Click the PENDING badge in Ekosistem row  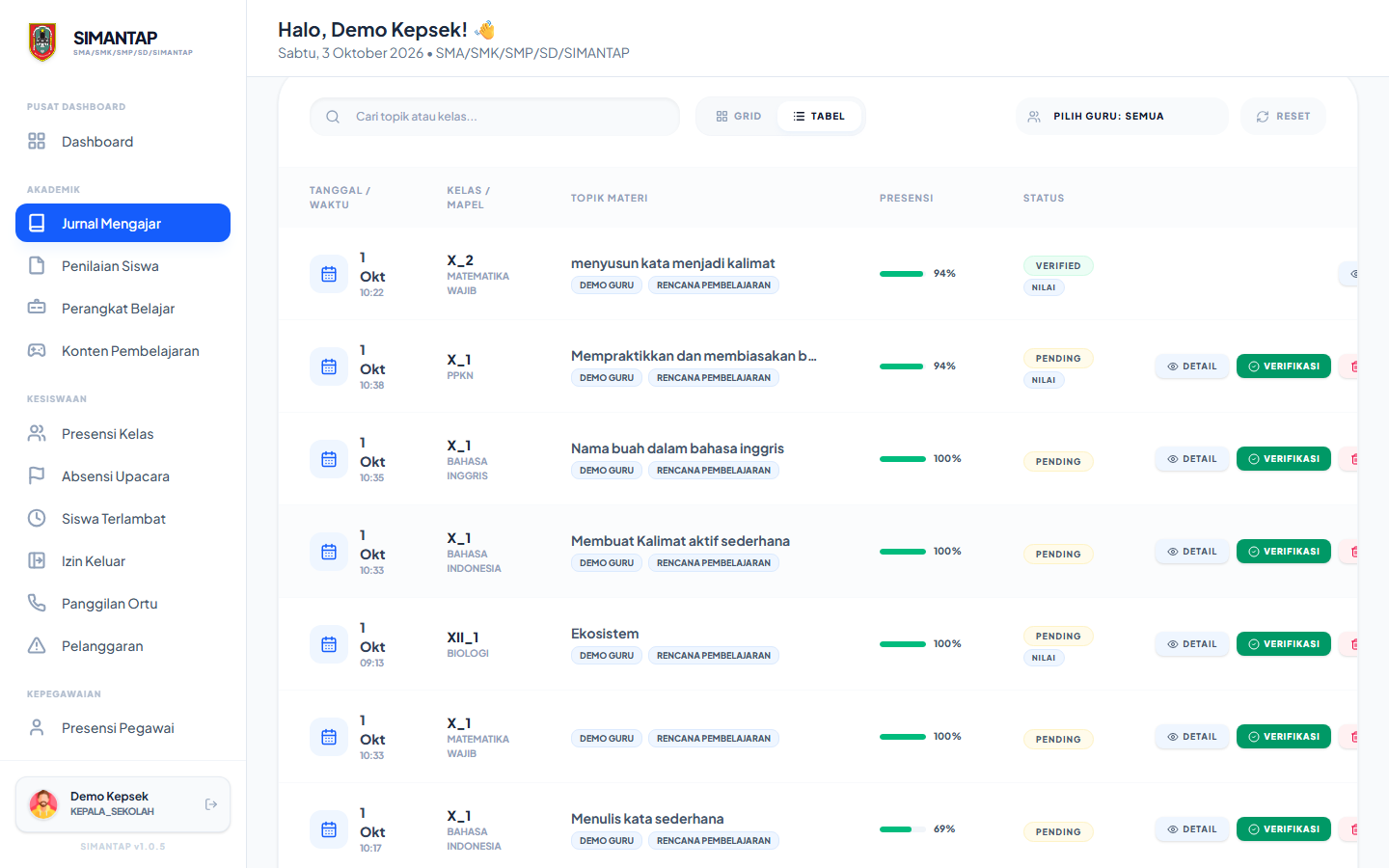click(1058, 637)
